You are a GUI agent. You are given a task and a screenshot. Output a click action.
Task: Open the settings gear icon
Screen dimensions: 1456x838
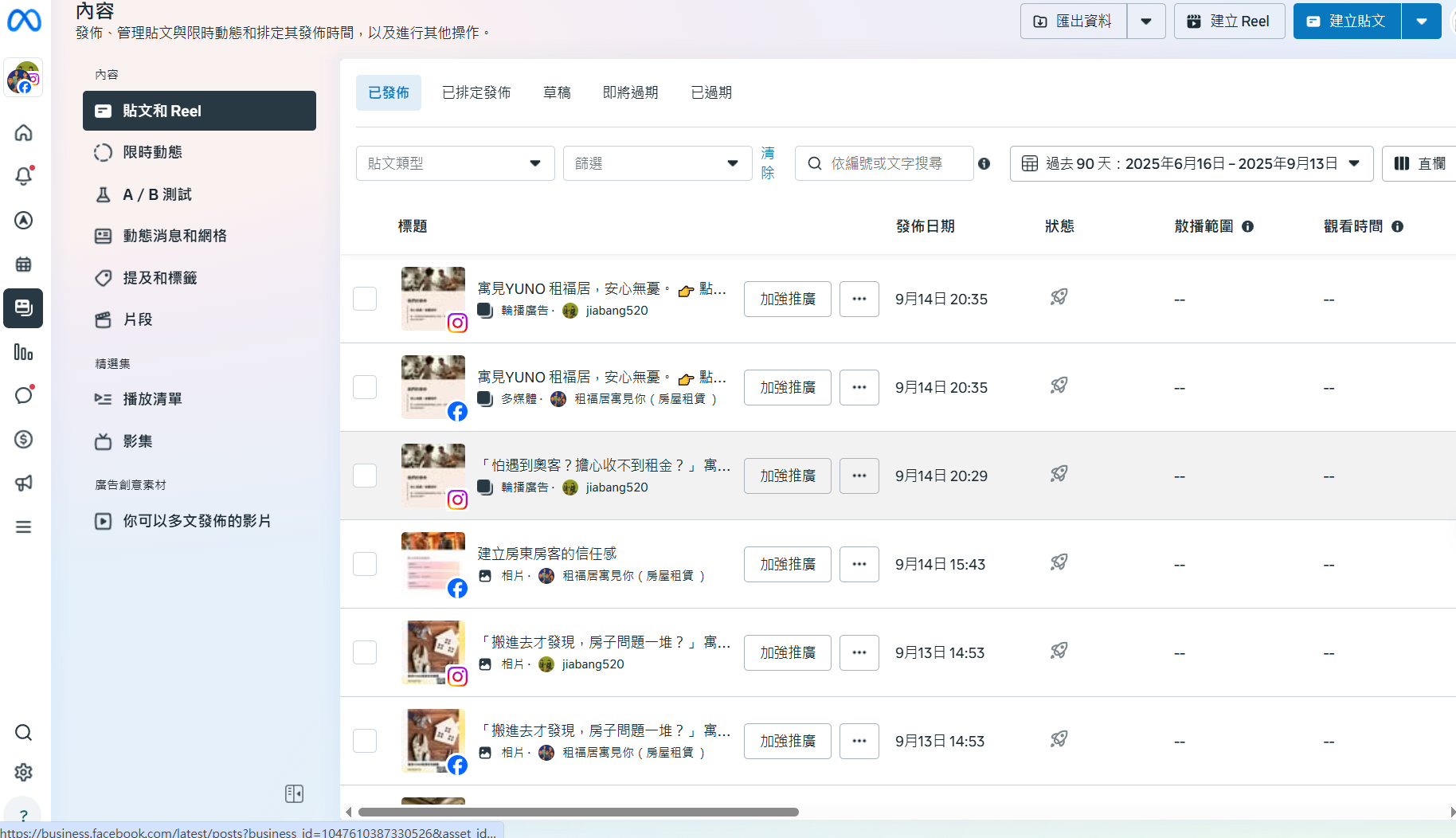coord(24,772)
